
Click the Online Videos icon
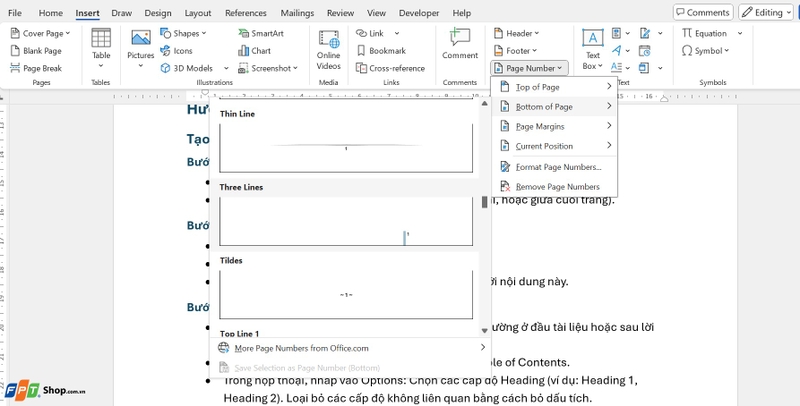pyautogui.click(x=329, y=39)
